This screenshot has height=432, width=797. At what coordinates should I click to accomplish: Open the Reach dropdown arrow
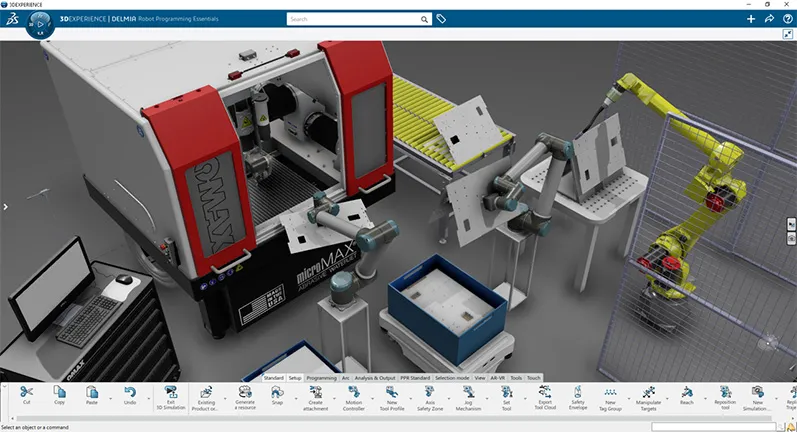point(706,398)
